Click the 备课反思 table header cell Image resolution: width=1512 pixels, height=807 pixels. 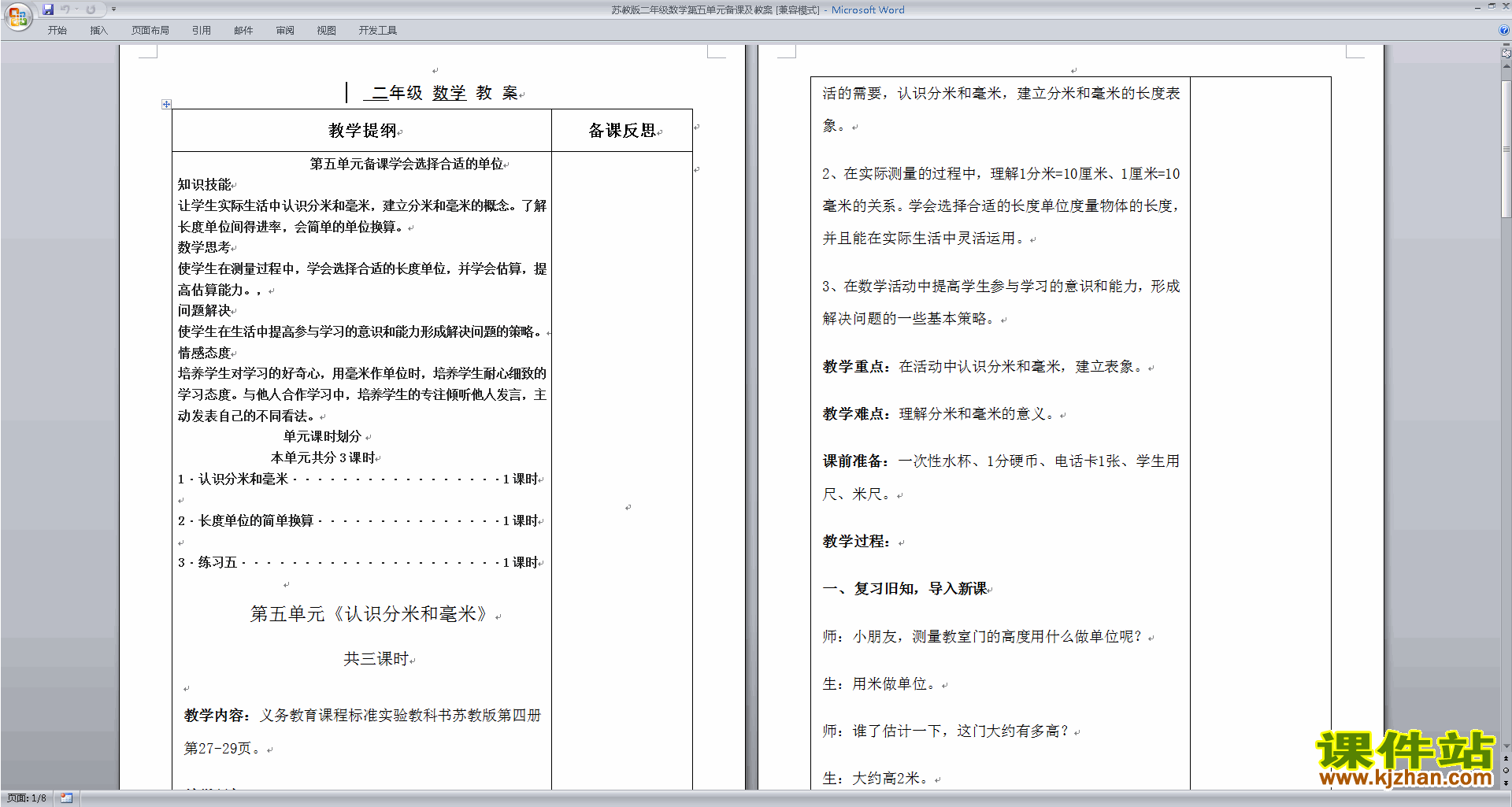pos(622,131)
